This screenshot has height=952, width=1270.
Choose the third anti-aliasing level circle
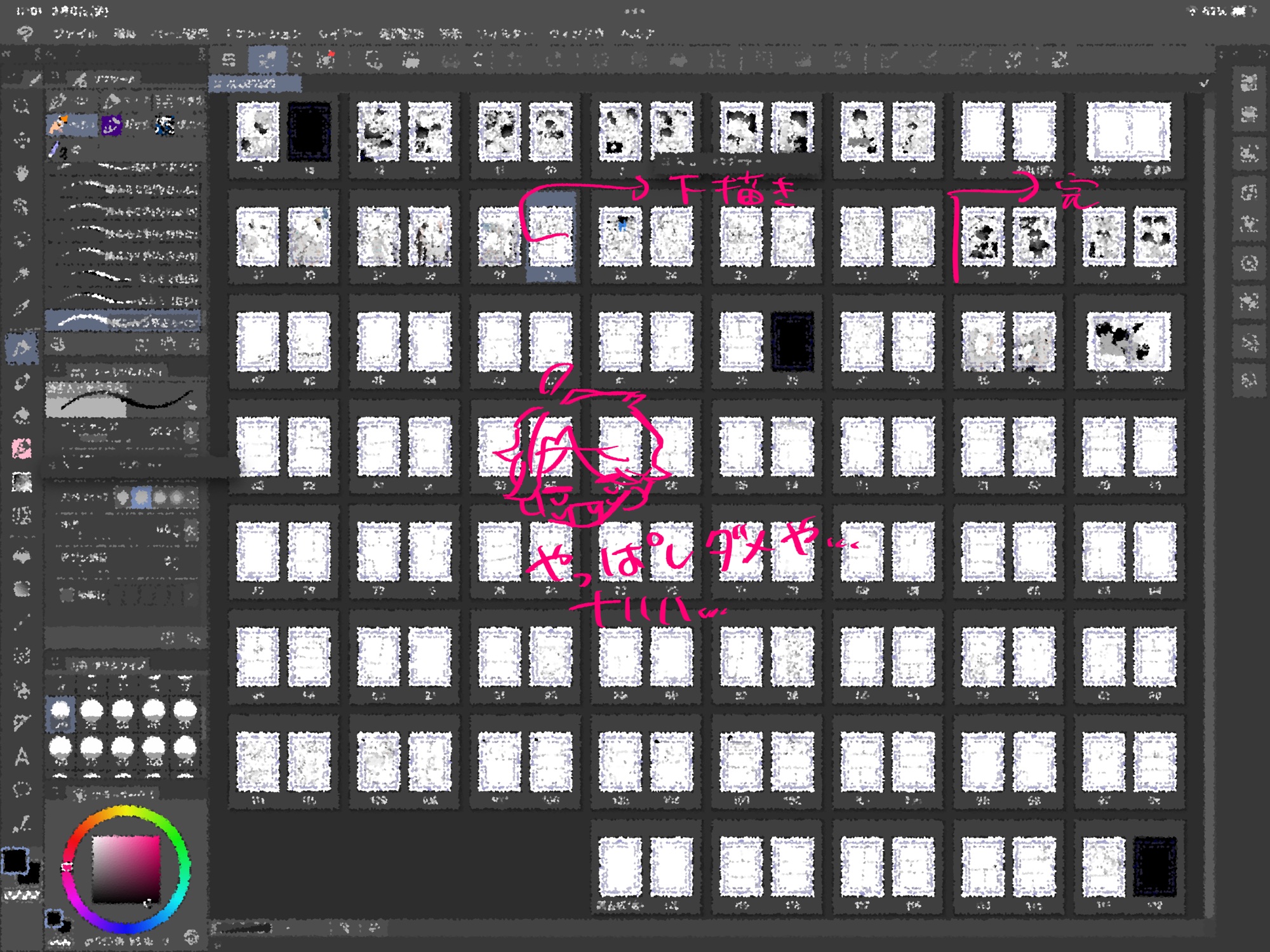click(x=159, y=497)
